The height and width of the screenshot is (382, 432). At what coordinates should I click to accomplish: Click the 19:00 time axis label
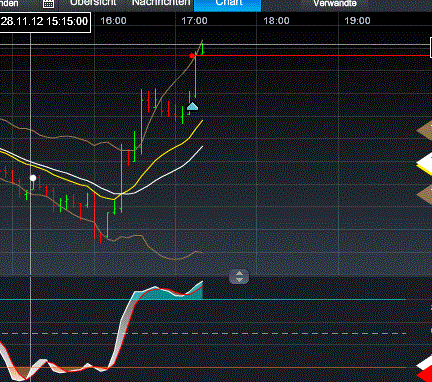click(357, 21)
